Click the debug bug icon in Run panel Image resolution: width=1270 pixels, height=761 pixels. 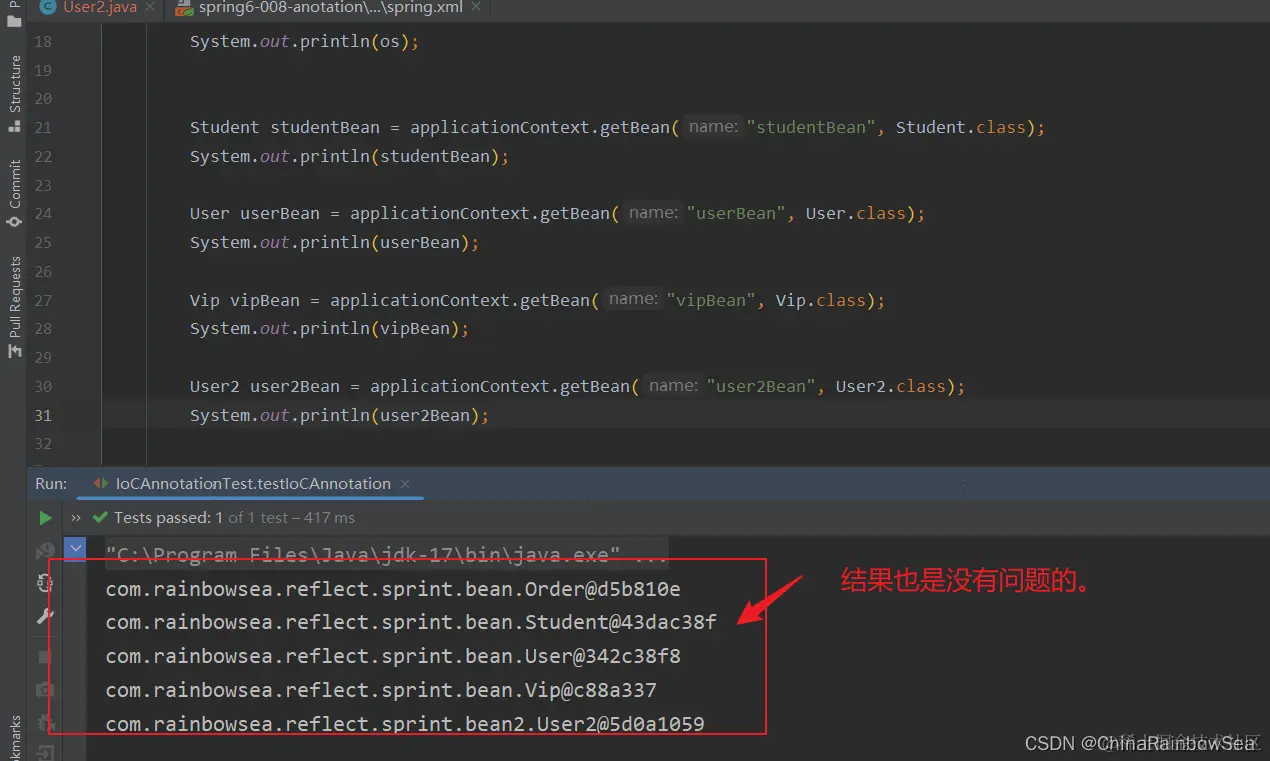tap(45, 721)
